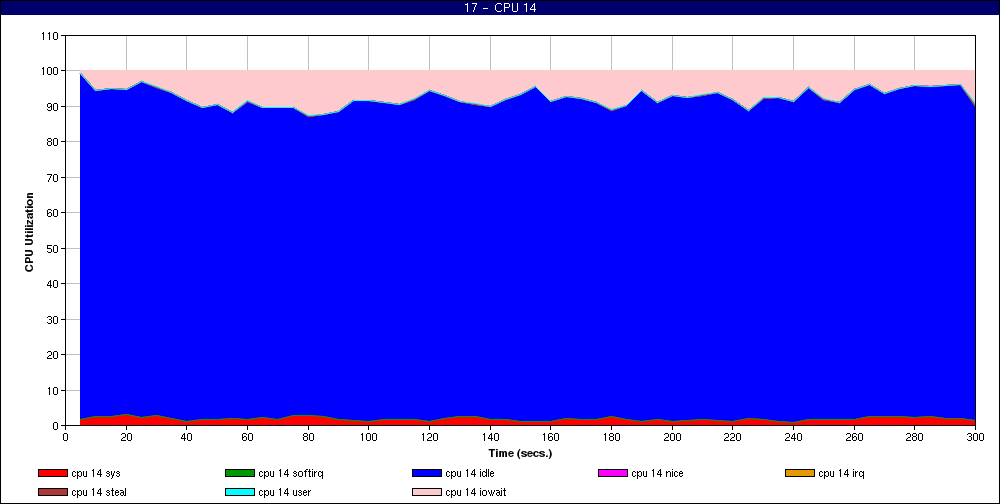This screenshot has width=1000, height=504.
Task: Click the 'CPU Utilization' axis label
Action: 29,232
